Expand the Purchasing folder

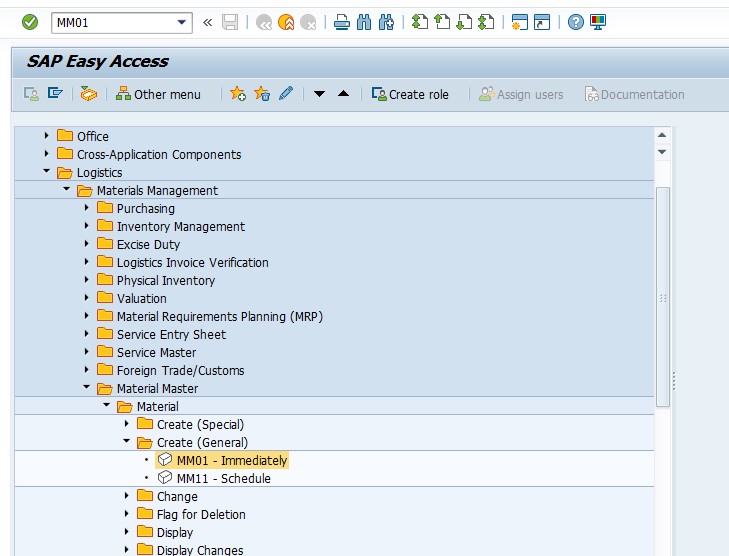tap(86, 207)
